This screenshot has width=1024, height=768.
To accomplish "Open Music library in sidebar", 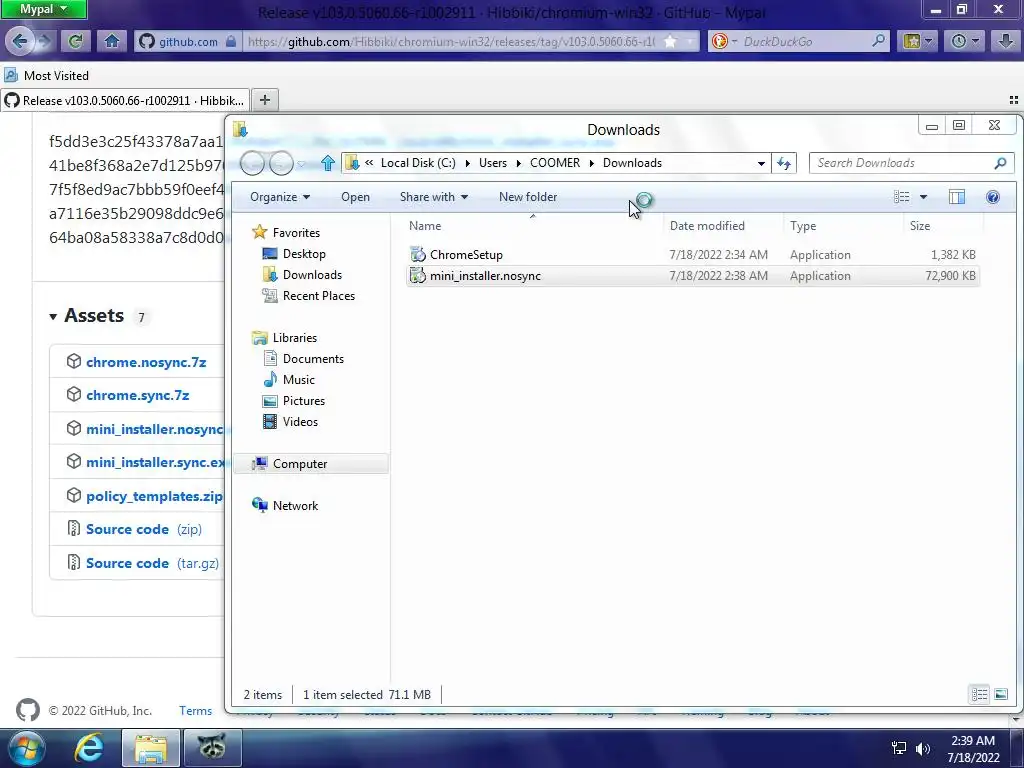I will click(298, 379).
